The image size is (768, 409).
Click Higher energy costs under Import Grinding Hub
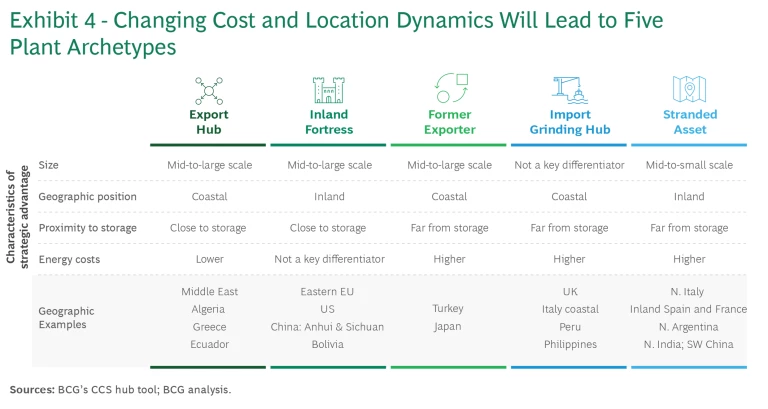[x=569, y=259]
